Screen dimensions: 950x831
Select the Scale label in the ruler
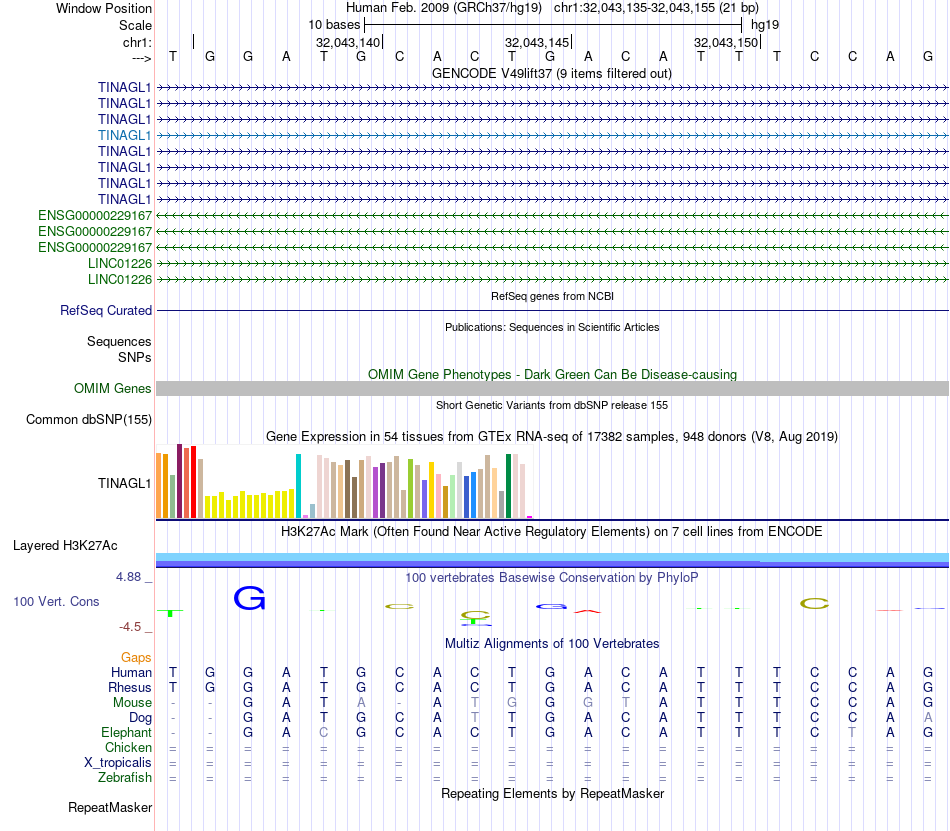(135, 25)
